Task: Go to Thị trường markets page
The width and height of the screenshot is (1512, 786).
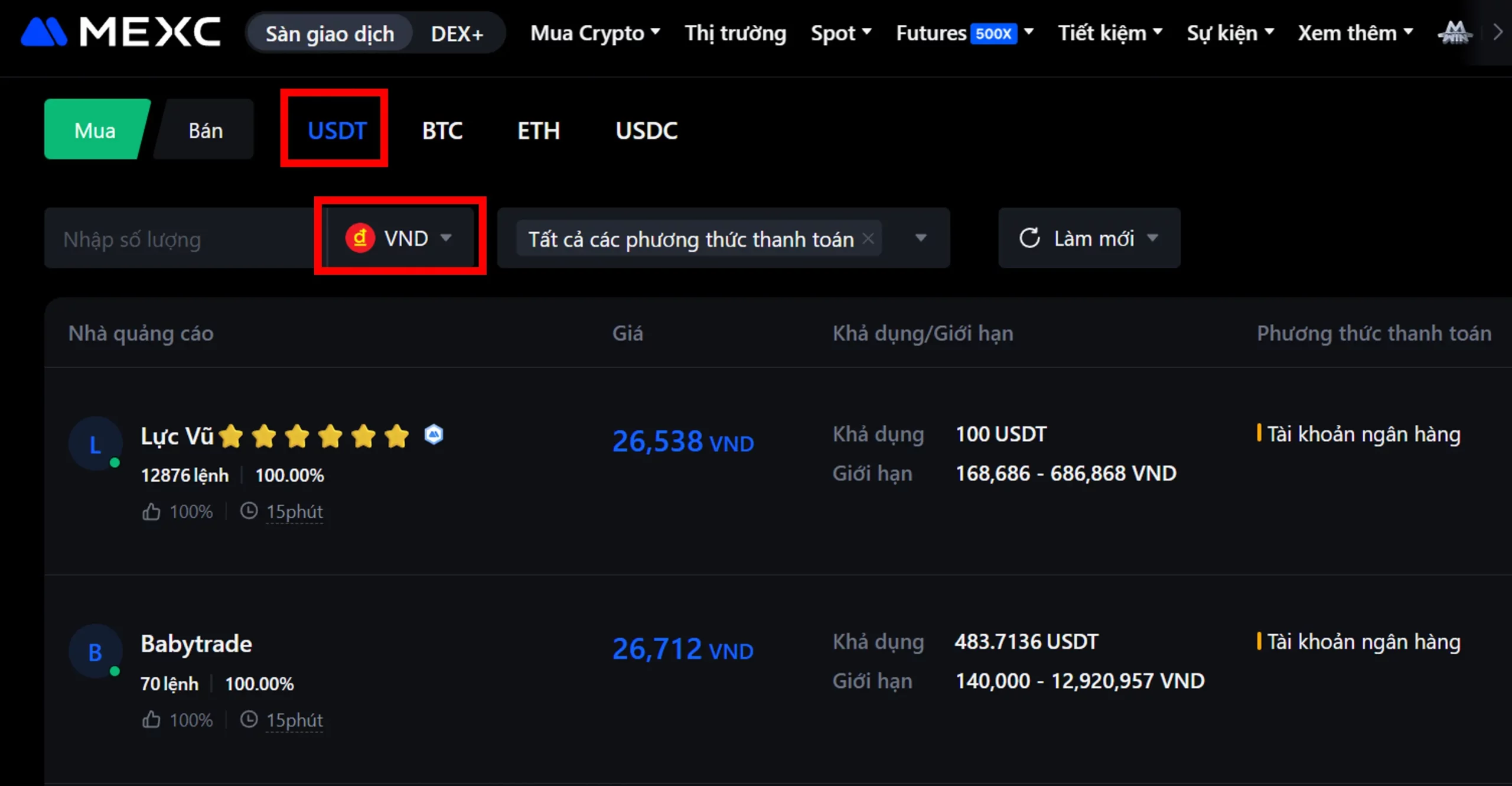Action: tap(735, 33)
